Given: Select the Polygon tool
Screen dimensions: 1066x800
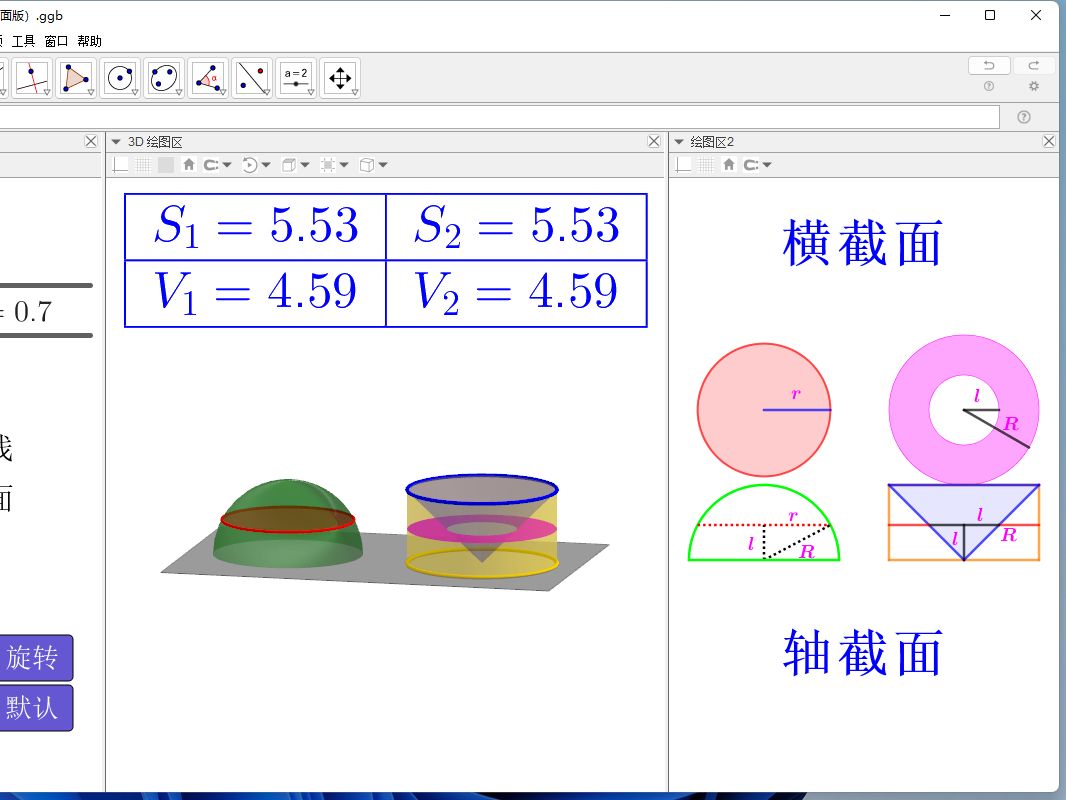Looking at the screenshot, I should coord(75,78).
